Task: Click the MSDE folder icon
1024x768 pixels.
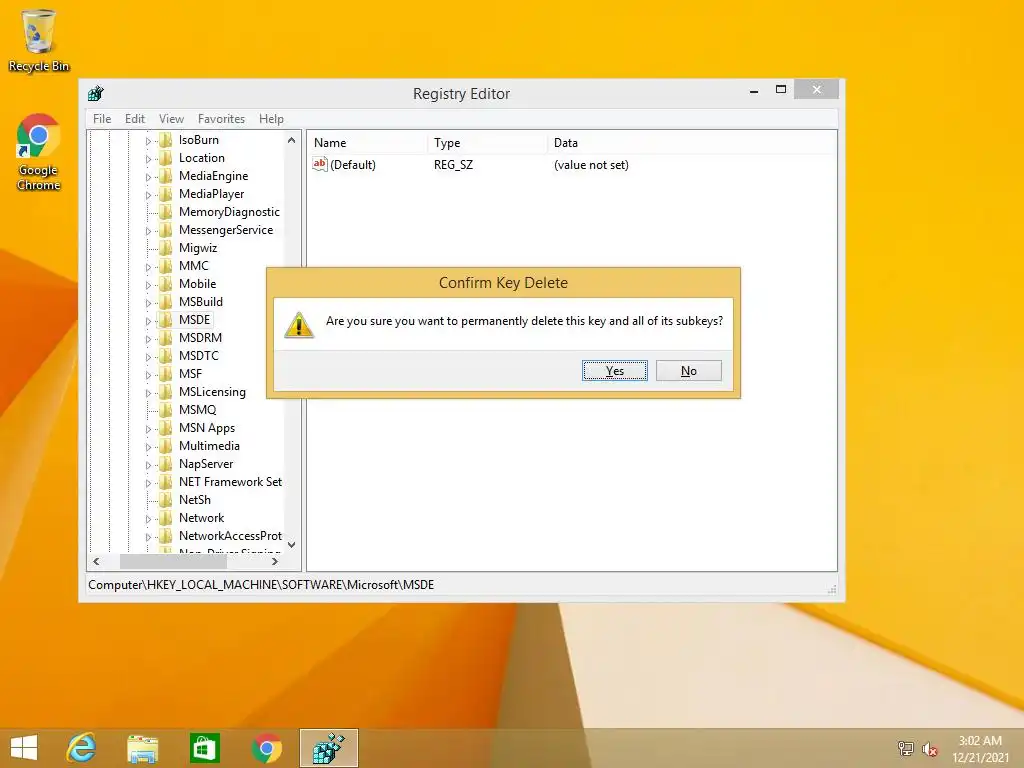Action: point(166,319)
